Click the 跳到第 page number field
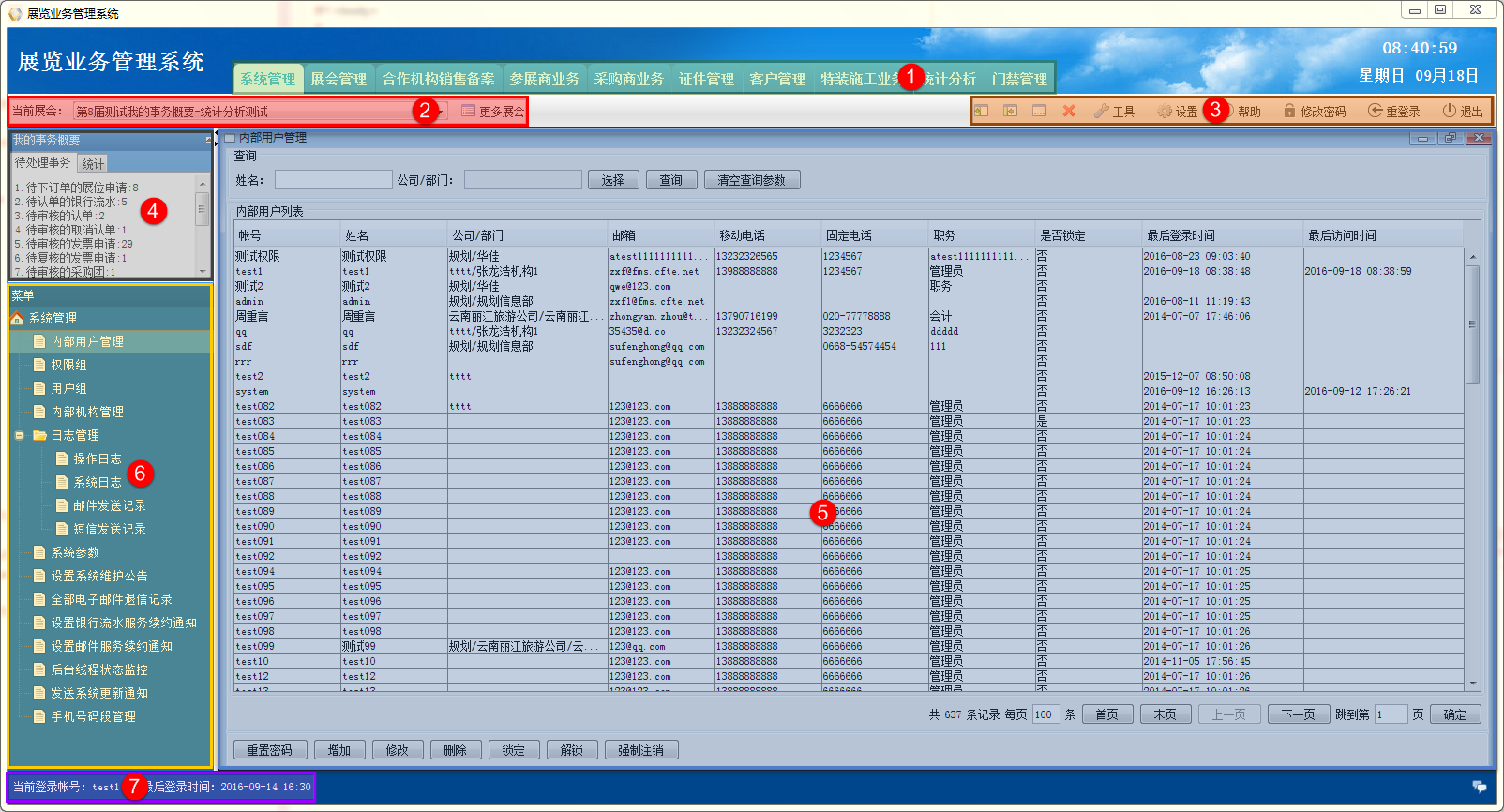1504x812 pixels. click(x=1391, y=714)
